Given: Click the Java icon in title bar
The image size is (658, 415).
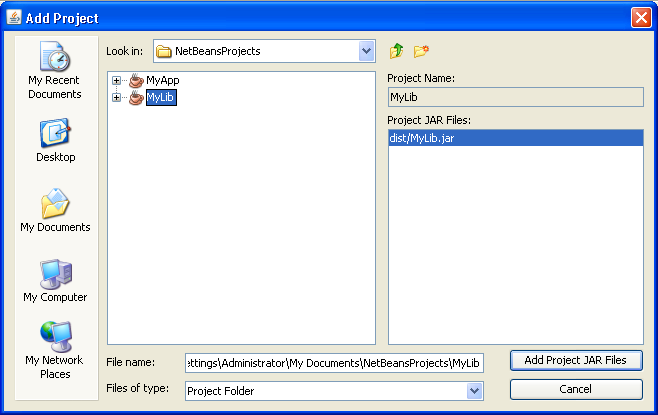Looking at the screenshot, I should tap(14, 17).
